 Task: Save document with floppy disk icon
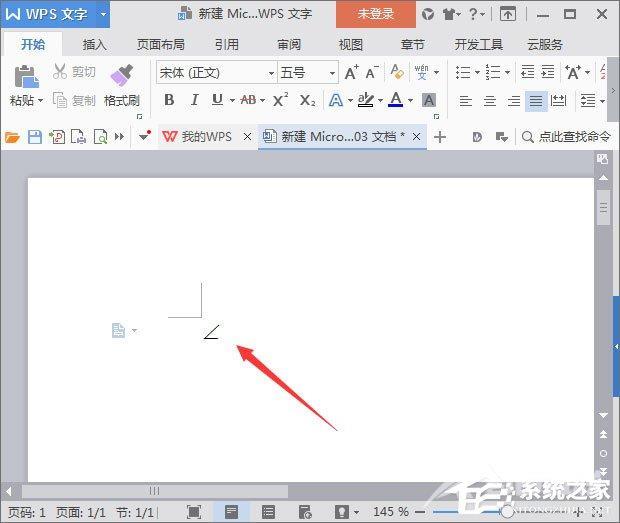35,137
